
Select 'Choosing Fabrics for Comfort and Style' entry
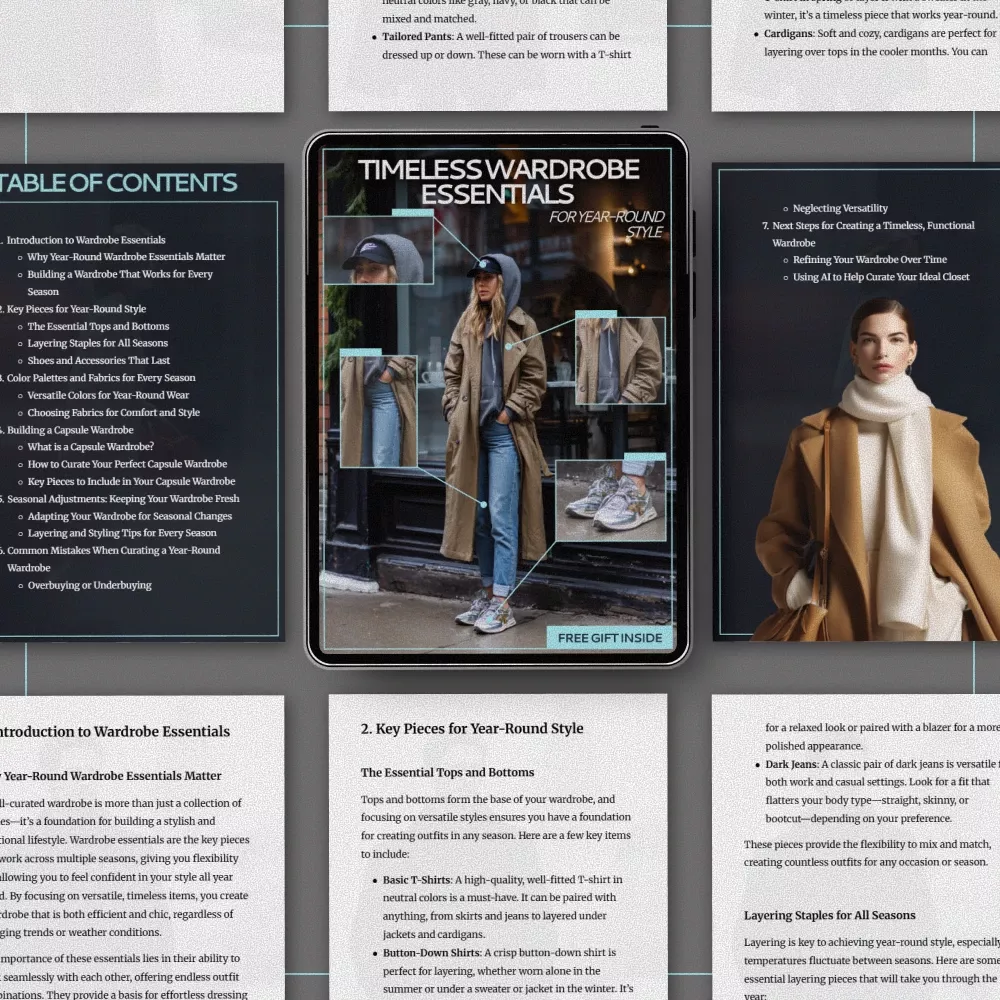(113, 412)
